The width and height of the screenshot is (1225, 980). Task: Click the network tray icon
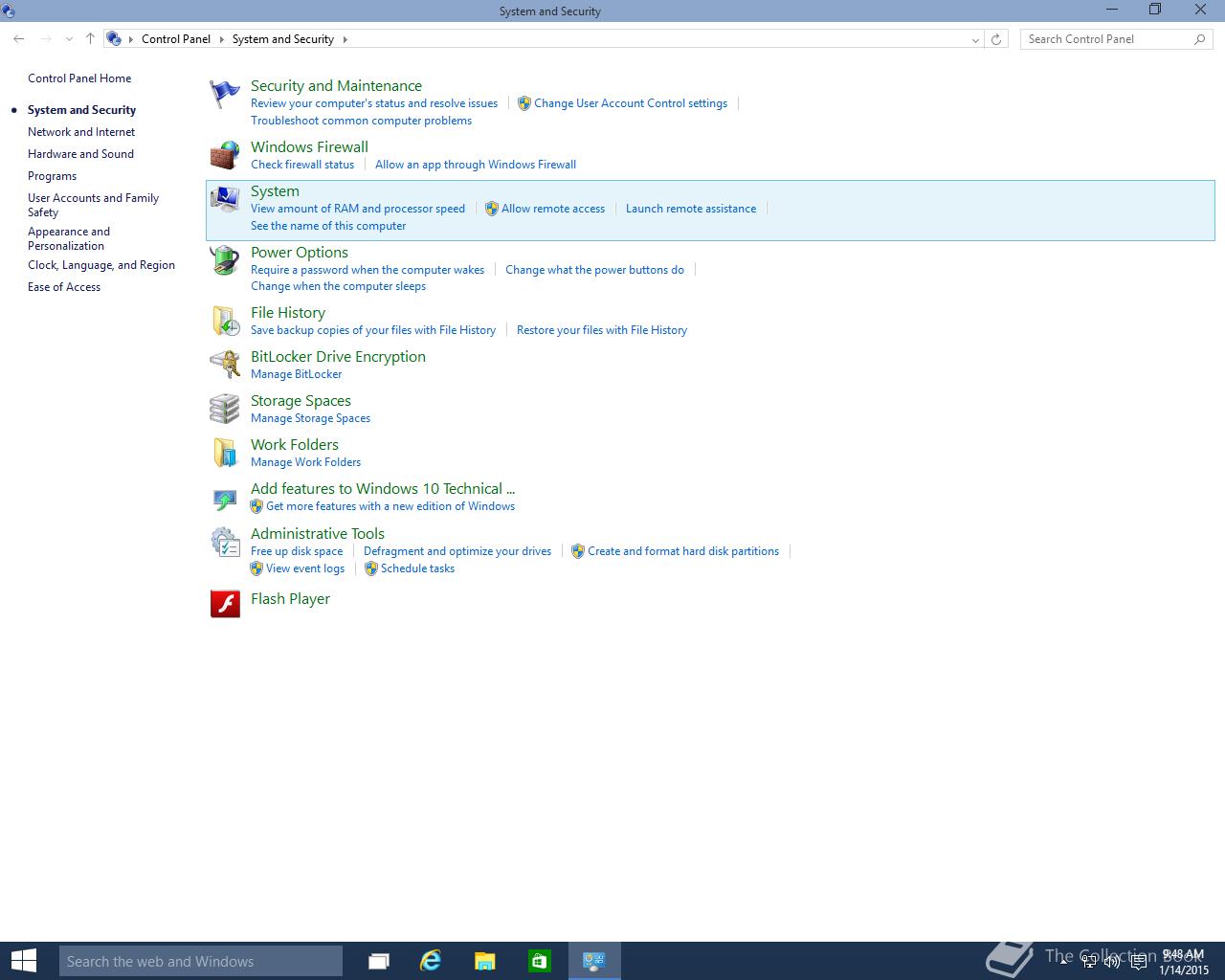pos(1089,962)
